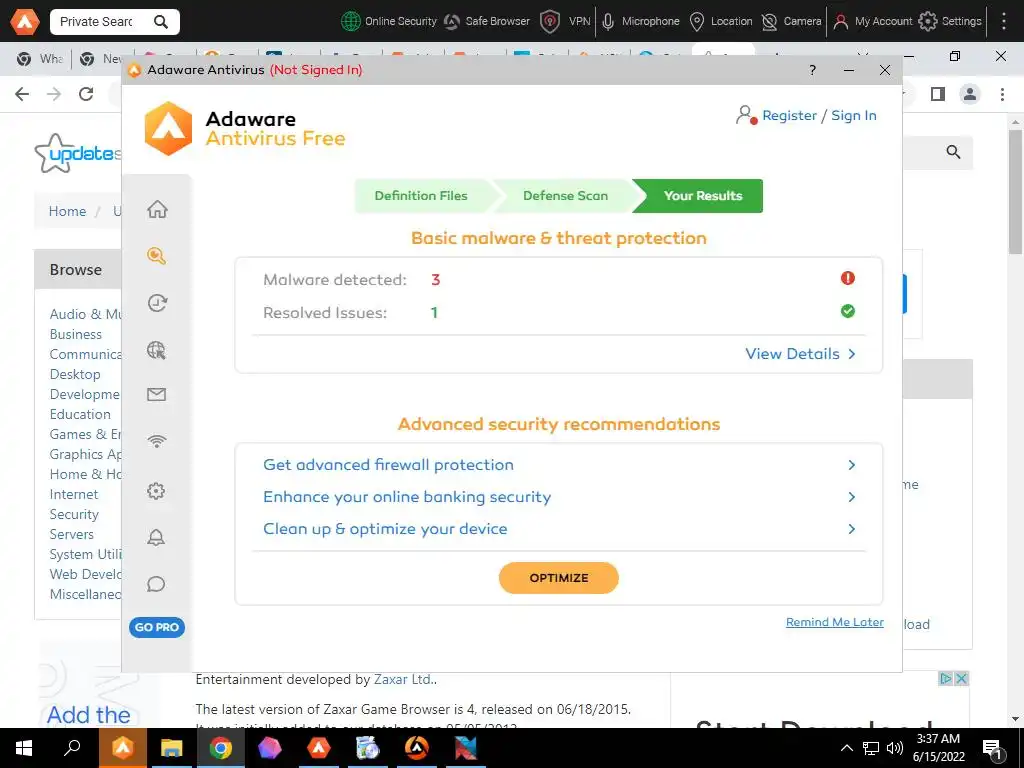Switch to the 'Wha' browser tab
Image resolution: width=1024 pixels, height=768 pixels.
tap(40, 59)
